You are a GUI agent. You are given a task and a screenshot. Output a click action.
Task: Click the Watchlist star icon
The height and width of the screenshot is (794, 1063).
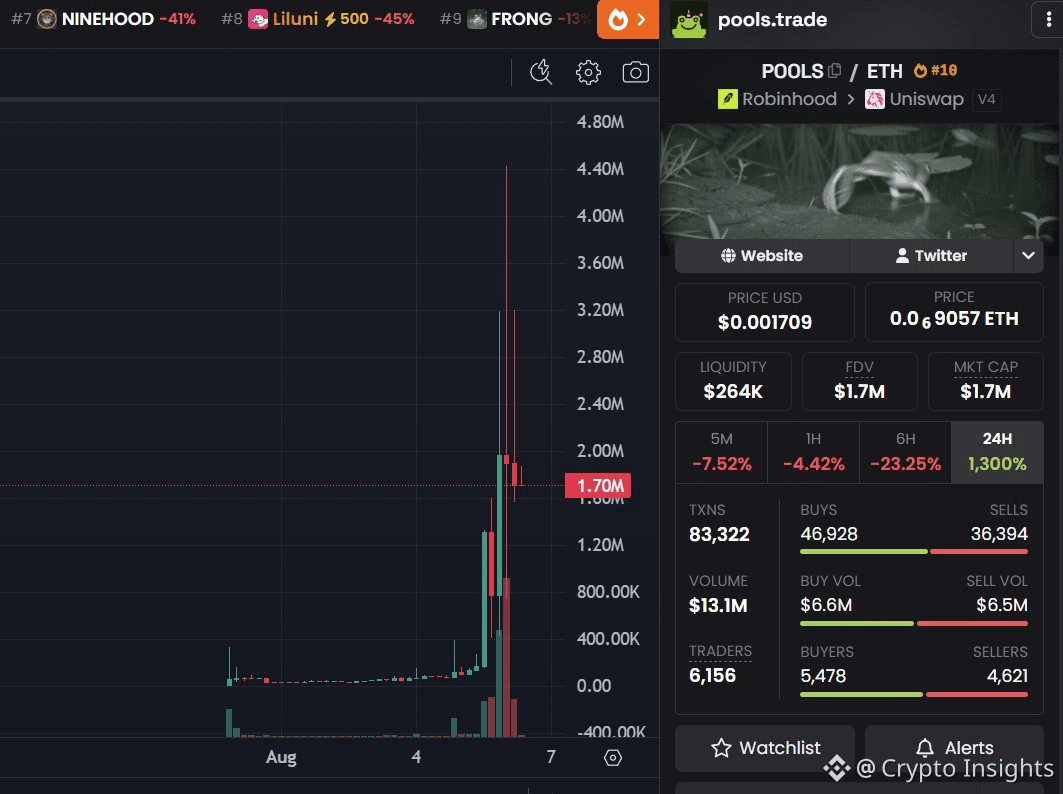tap(721, 747)
